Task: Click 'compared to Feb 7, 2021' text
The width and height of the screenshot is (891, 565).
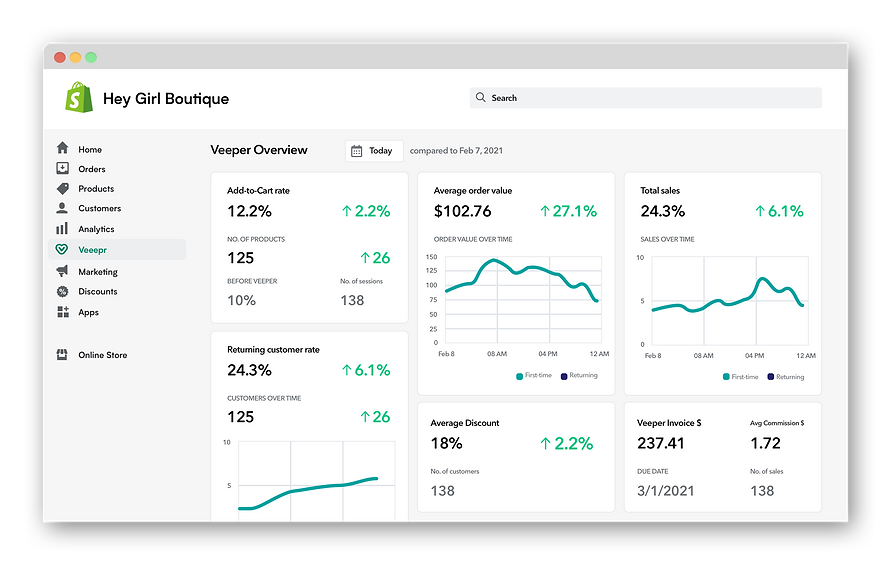Action: [456, 151]
